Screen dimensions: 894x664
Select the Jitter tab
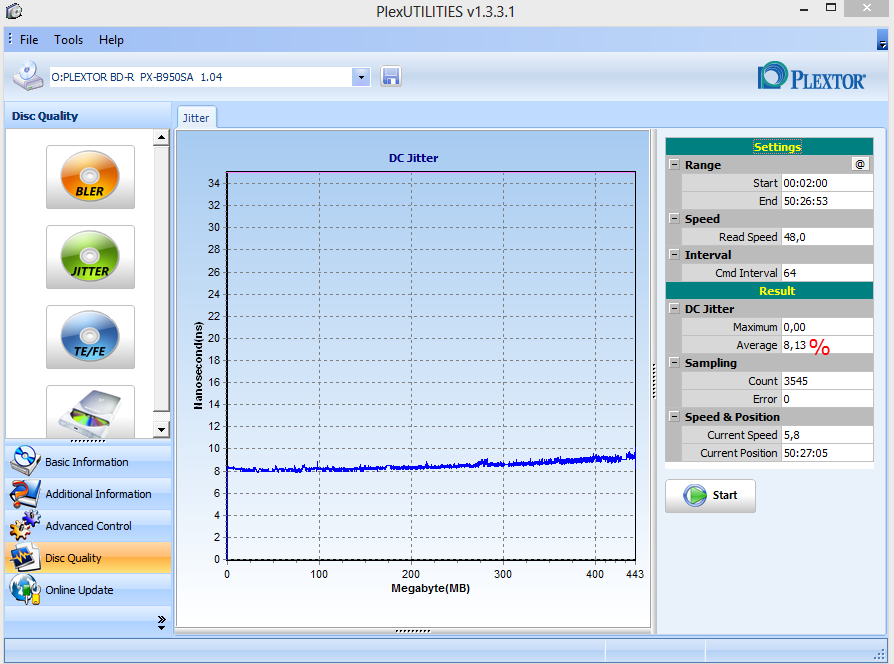click(196, 117)
